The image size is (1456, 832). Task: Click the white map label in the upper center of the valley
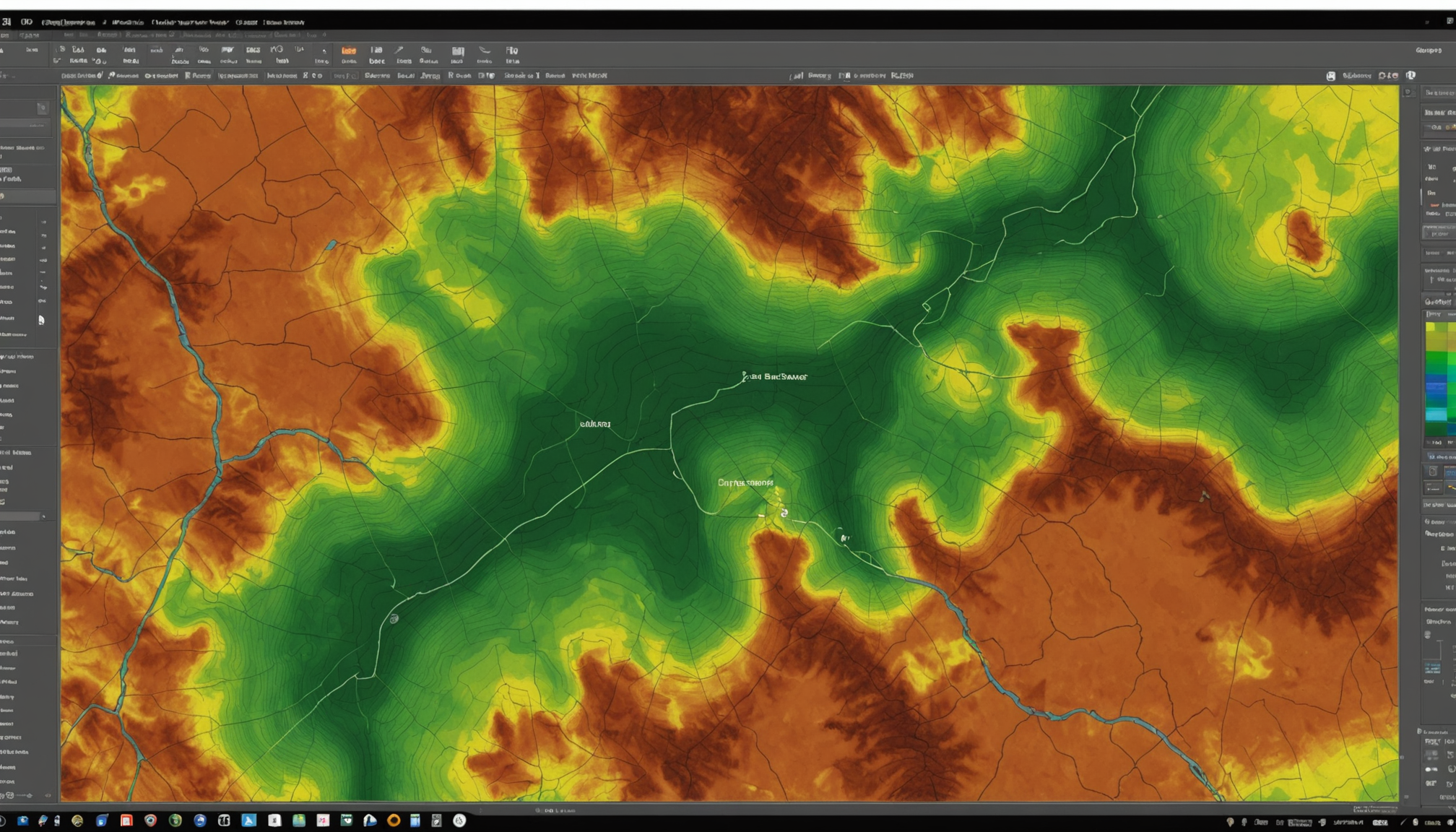coord(775,376)
